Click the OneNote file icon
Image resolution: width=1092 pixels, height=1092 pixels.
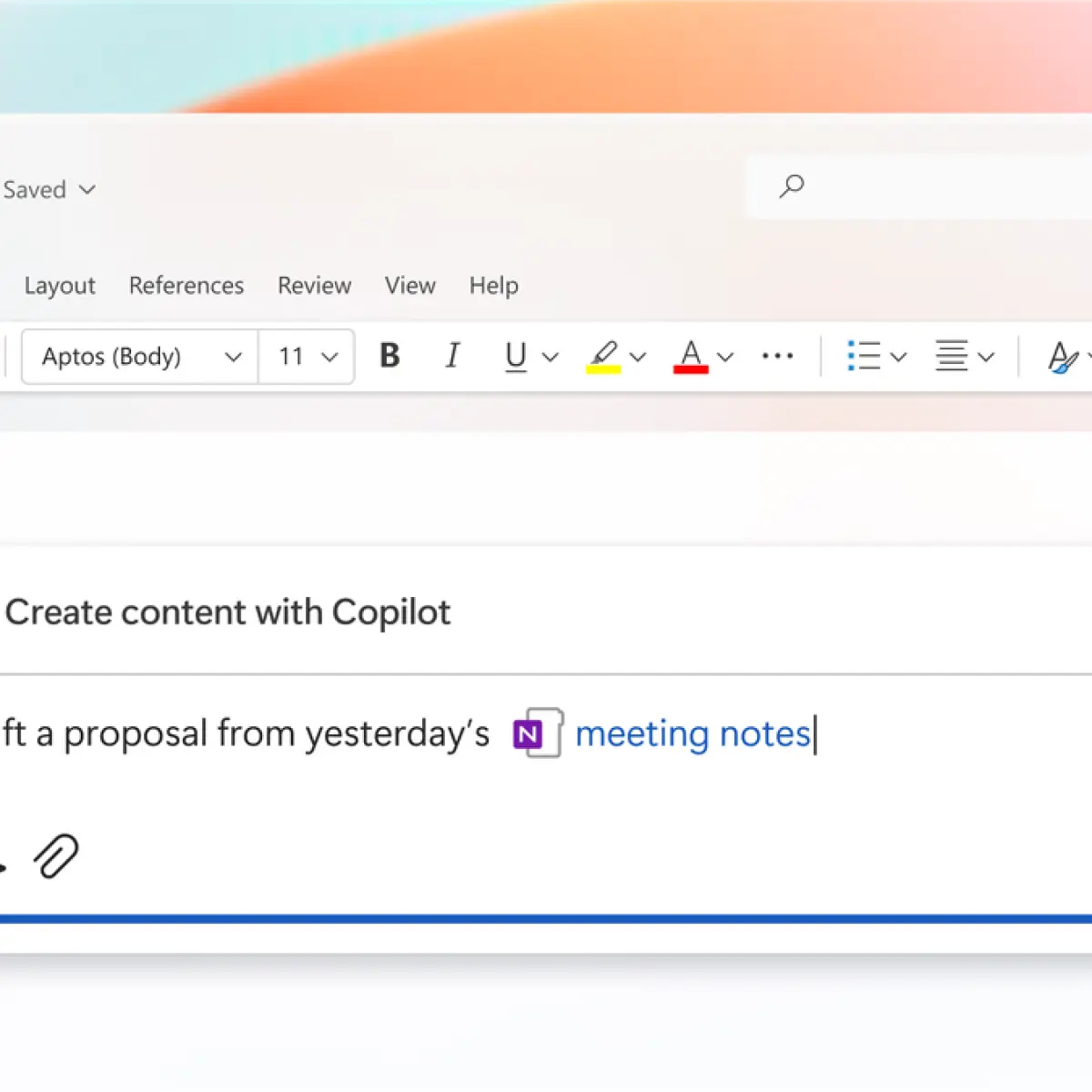pyautogui.click(x=538, y=733)
